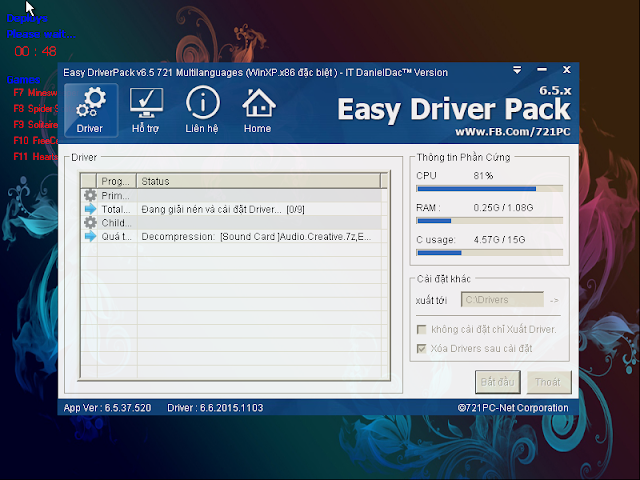Click the F9 Solitaire desktop entry

coord(36,124)
